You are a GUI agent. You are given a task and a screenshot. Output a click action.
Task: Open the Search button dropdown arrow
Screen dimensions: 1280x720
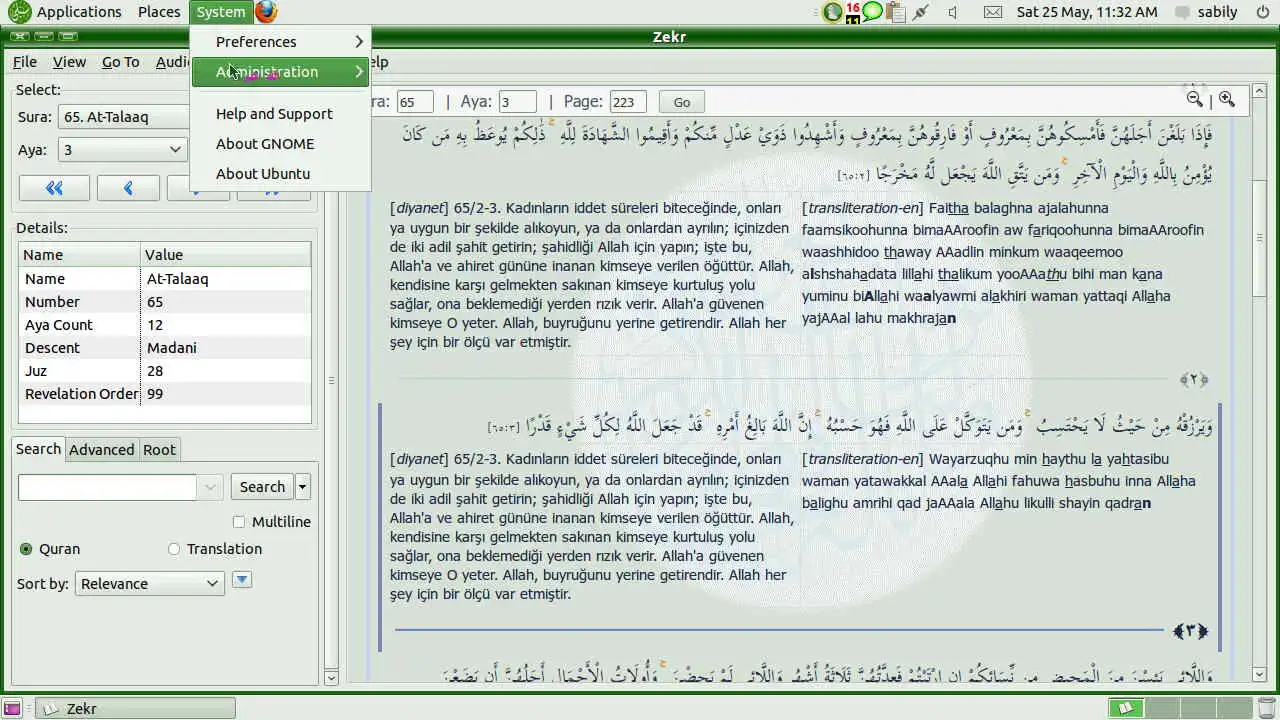303,487
